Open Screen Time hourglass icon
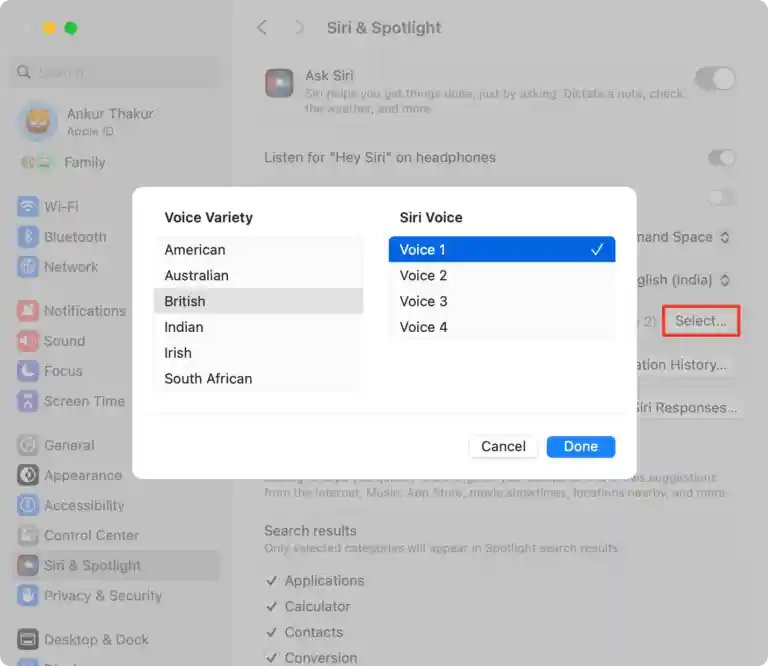 [28, 401]
